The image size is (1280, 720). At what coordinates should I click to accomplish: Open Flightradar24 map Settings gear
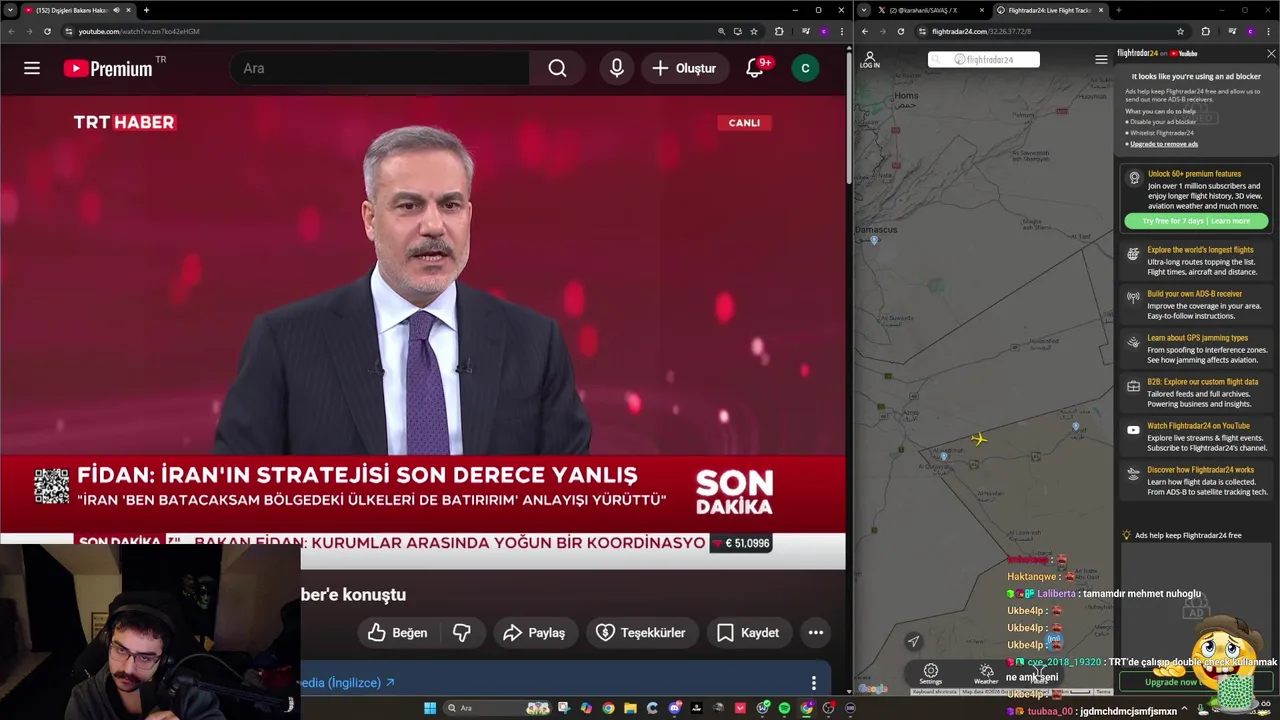tap(931, 673)
